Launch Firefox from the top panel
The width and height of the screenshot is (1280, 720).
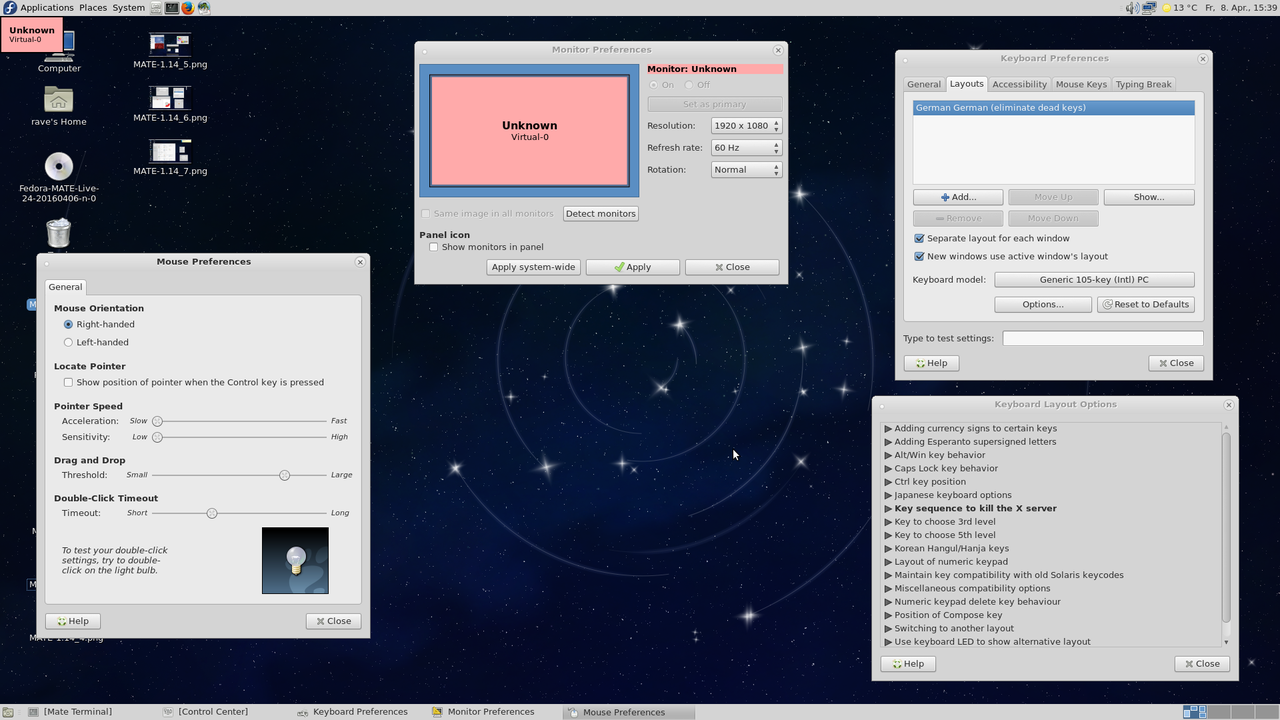pyautogui.click(x=187, y=8)
